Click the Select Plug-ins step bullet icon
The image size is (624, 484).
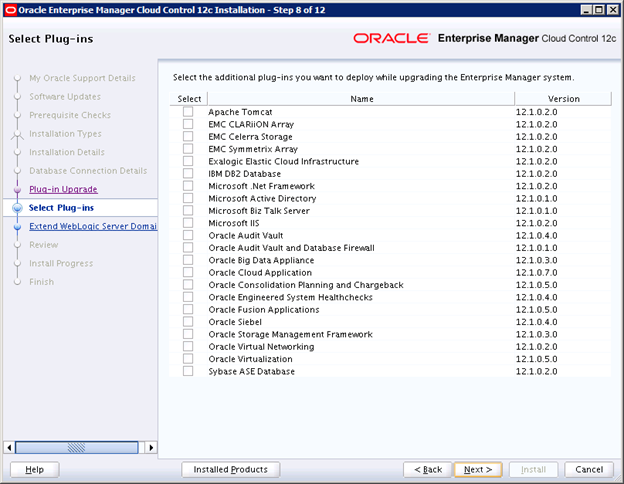tap(17, 208)
